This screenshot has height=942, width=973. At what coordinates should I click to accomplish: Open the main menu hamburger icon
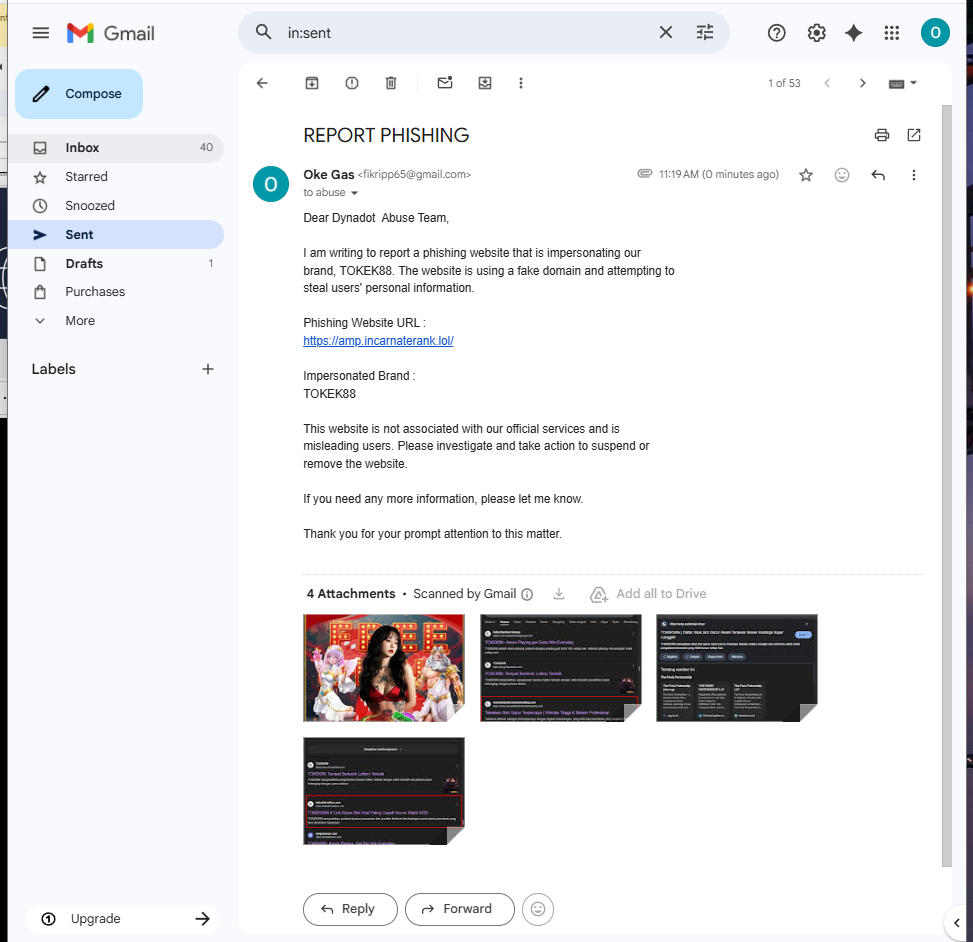pyautogui.click(x=40, y=33)
